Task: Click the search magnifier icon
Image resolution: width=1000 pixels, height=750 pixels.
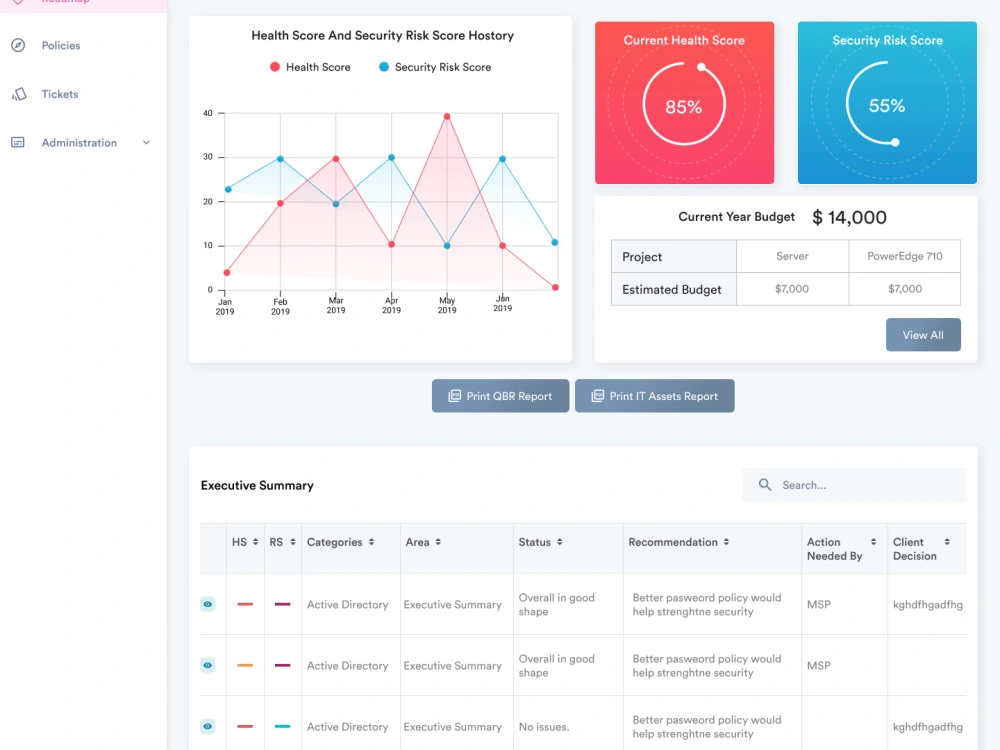Action: point(765,485)
